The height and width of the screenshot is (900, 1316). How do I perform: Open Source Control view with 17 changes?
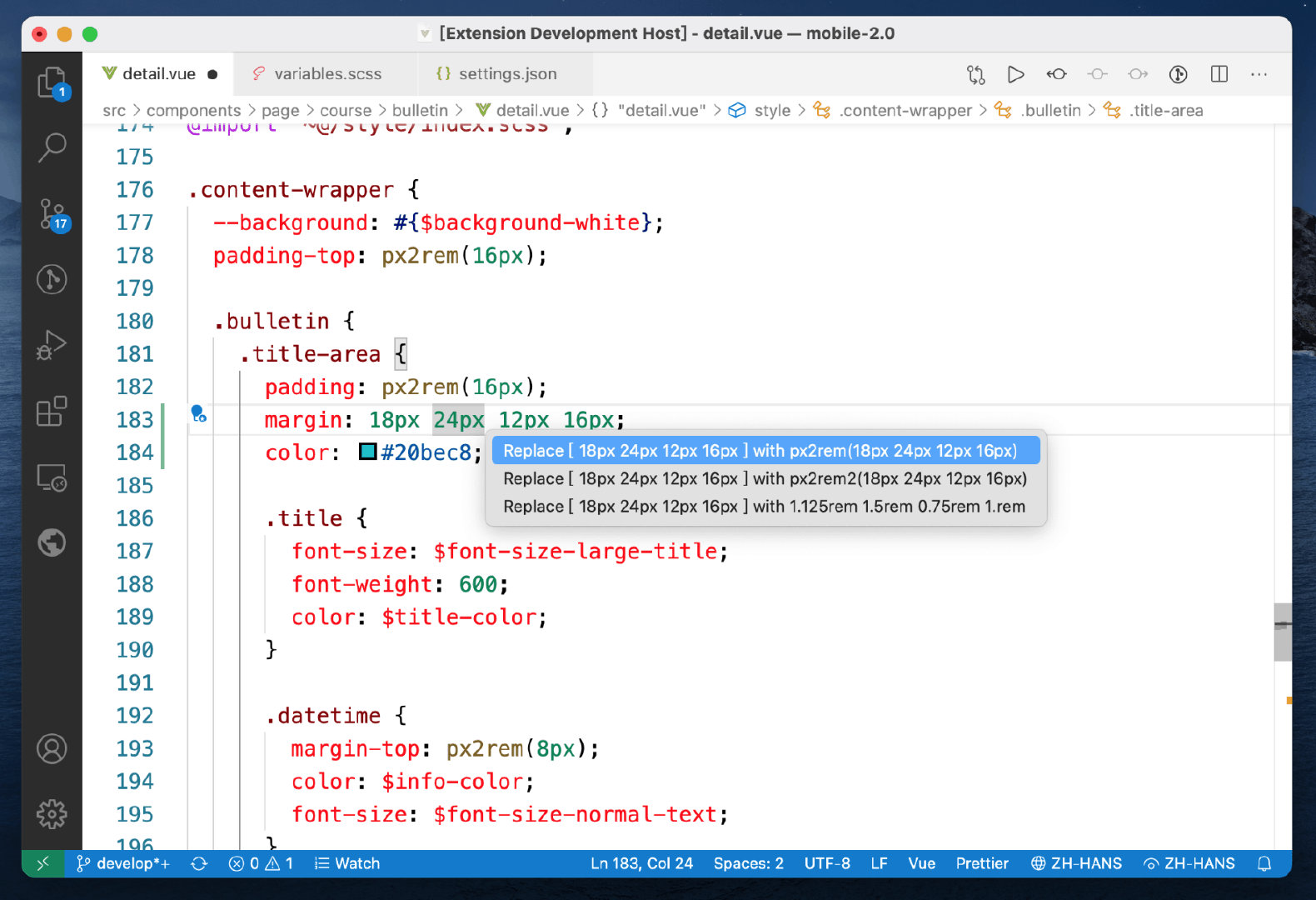coord(52,215)
